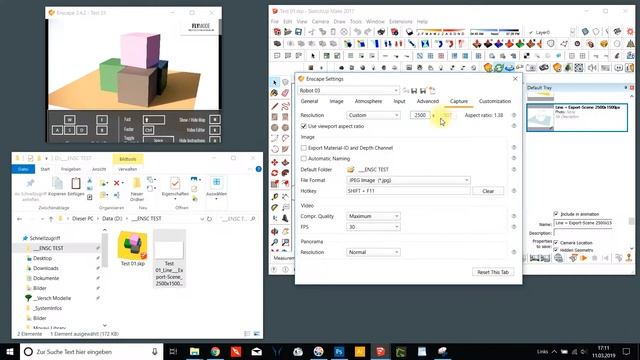Click the help icon next to Resolution row
Screen dimensions: 640x360
pos(514,115)
